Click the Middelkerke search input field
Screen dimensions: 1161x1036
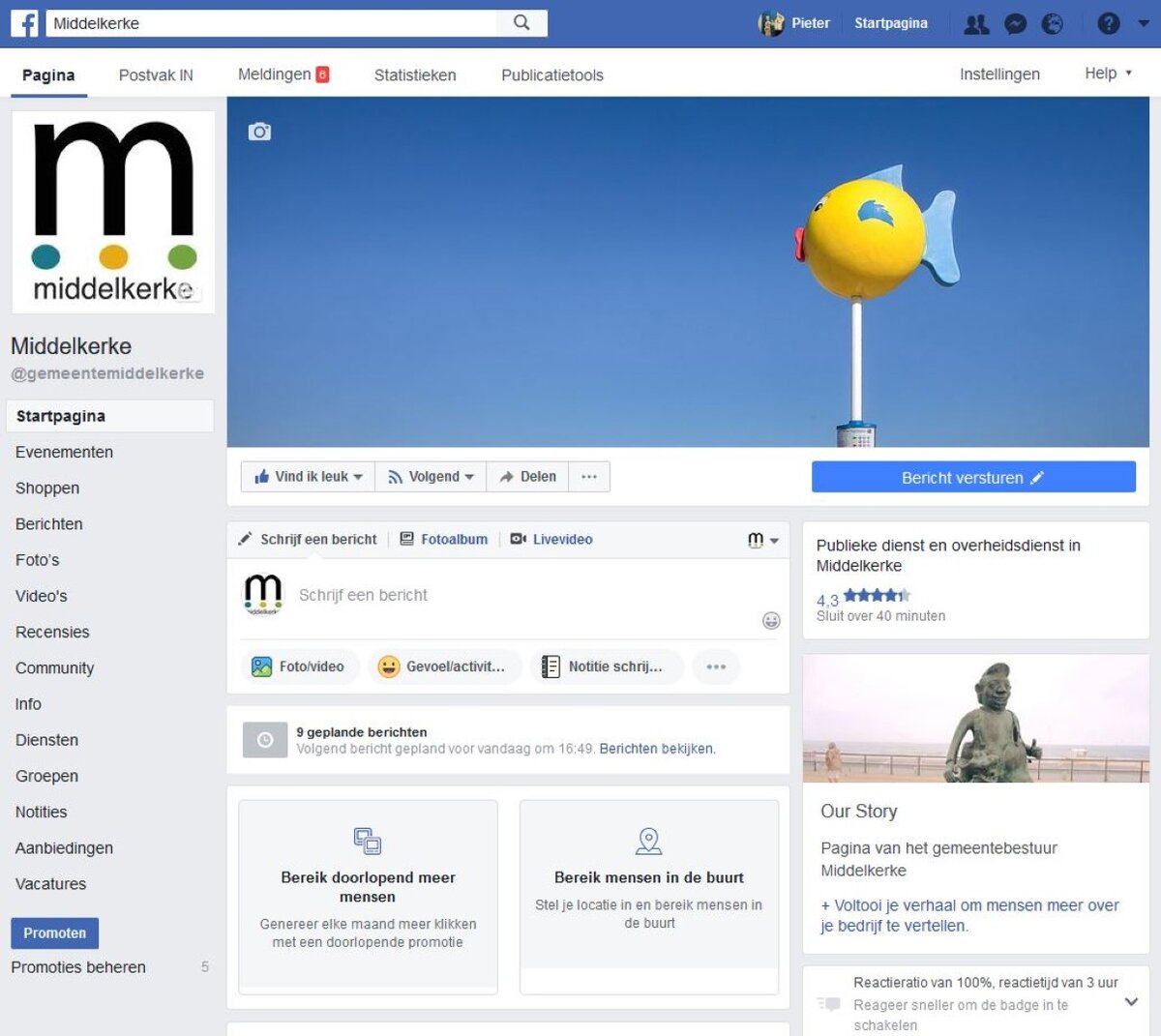pos(271,23)
